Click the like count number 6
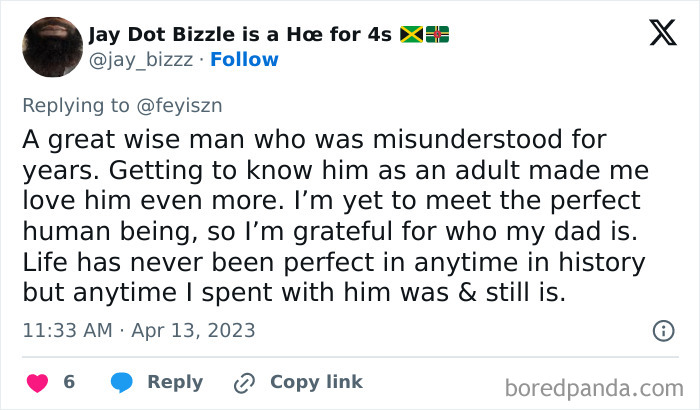700x410 pixels. click(69, 382)
